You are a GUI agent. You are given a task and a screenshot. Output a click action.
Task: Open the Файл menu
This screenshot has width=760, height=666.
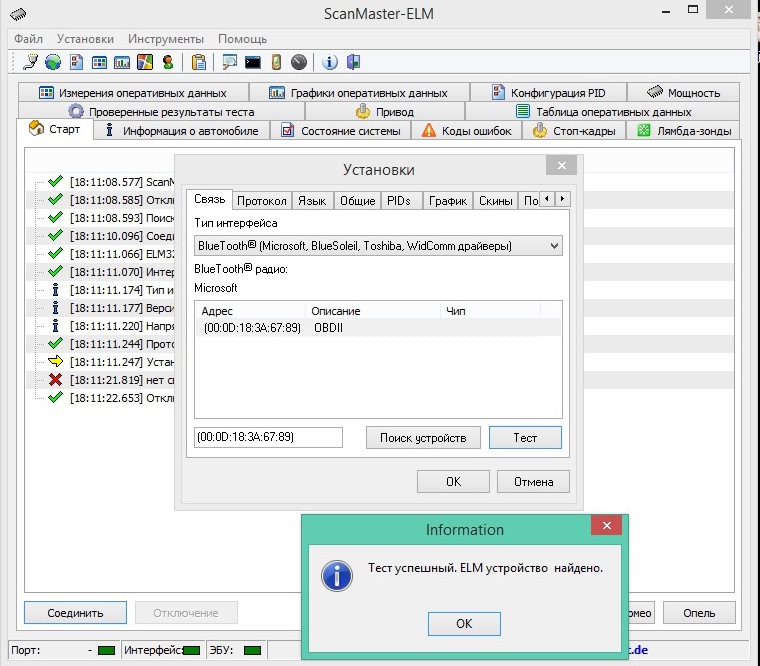[28, 39]
